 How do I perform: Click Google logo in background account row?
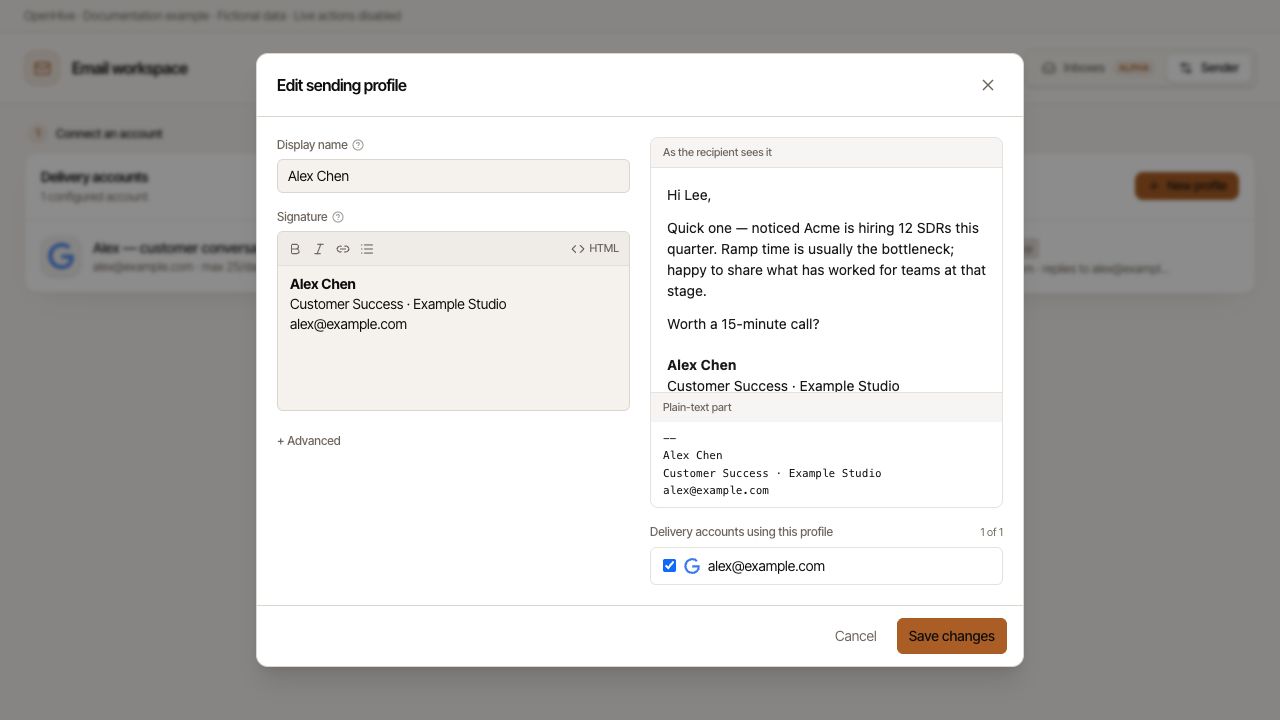tap(61, 257)
